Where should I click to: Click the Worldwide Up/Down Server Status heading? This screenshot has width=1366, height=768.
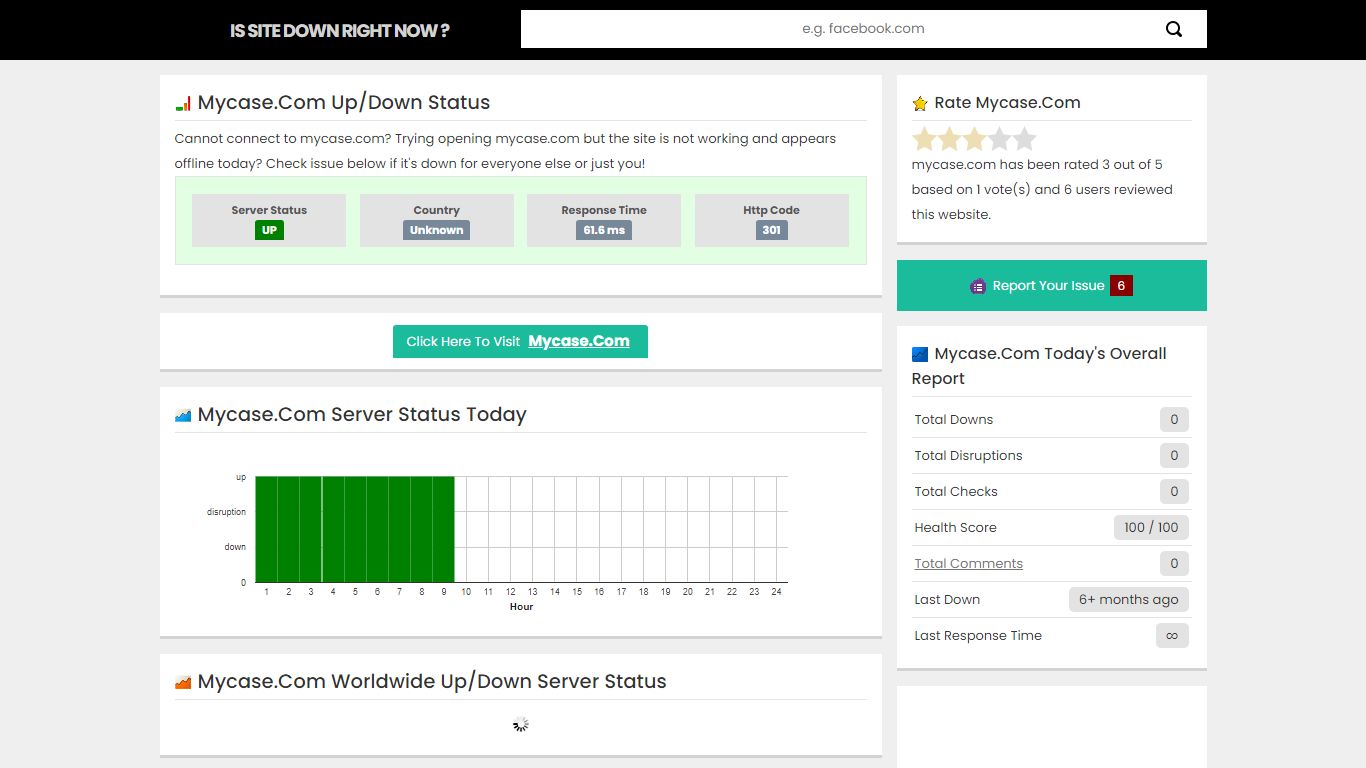(432, 682)
